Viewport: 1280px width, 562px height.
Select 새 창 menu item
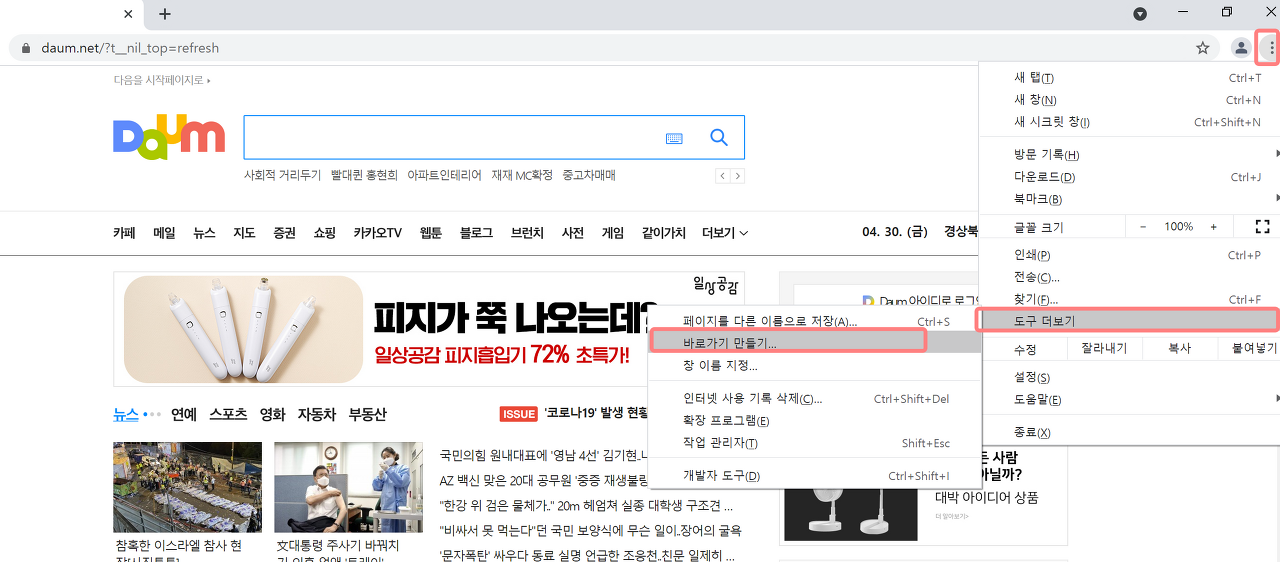click(1129, 100)
